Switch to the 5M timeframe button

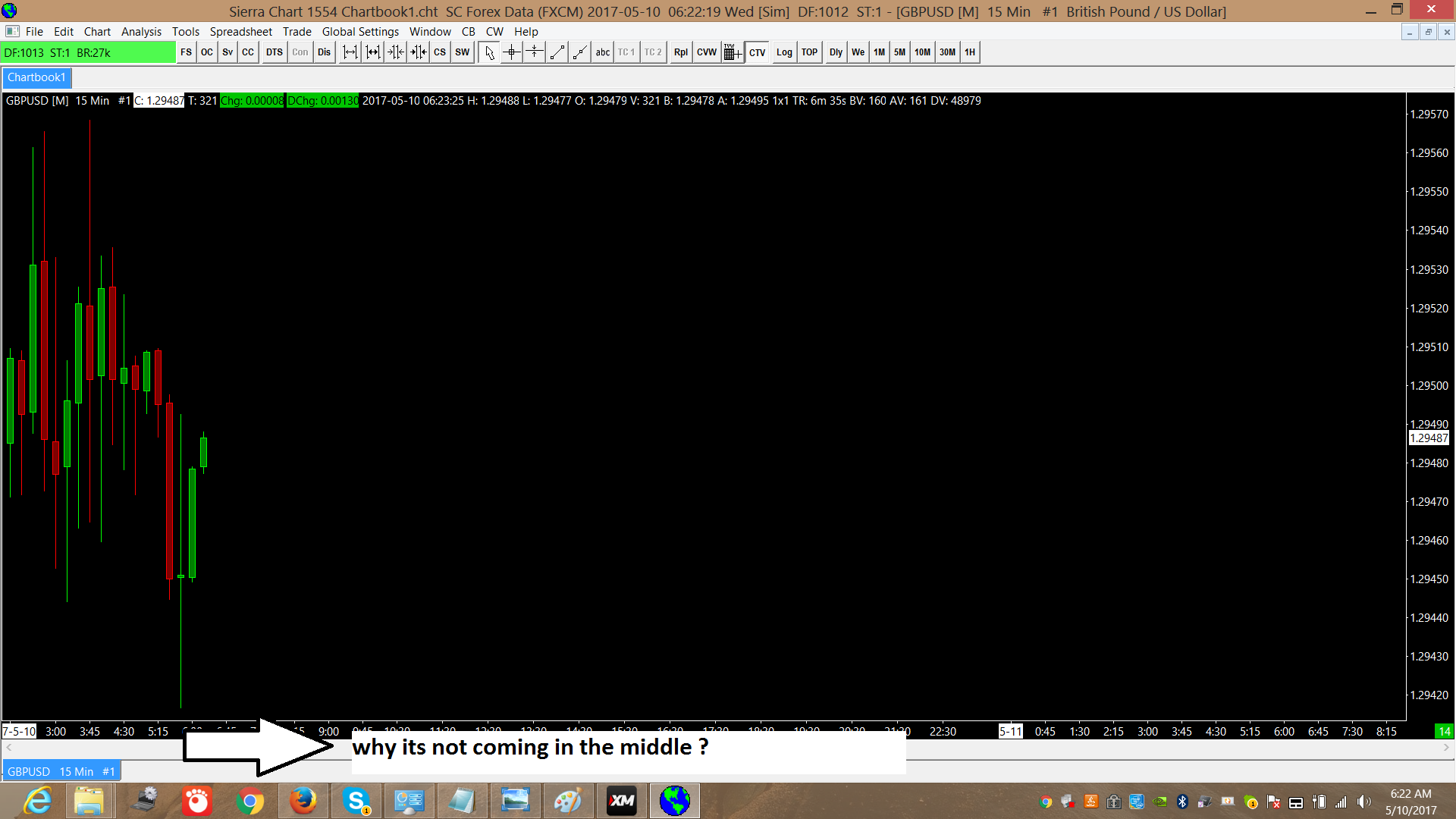(899, 52)
